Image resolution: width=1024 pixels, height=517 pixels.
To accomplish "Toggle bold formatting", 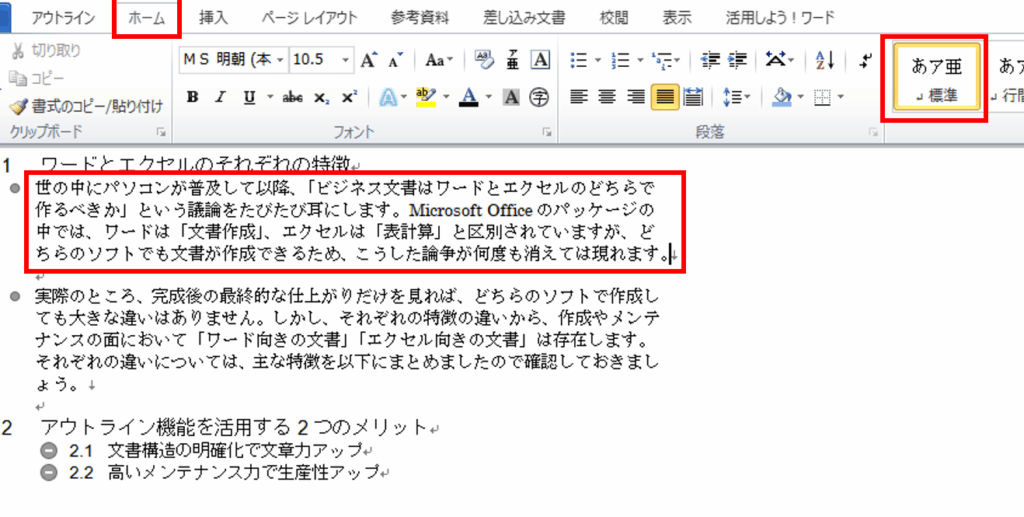I will pyautogui.click(x=193, y=97).
